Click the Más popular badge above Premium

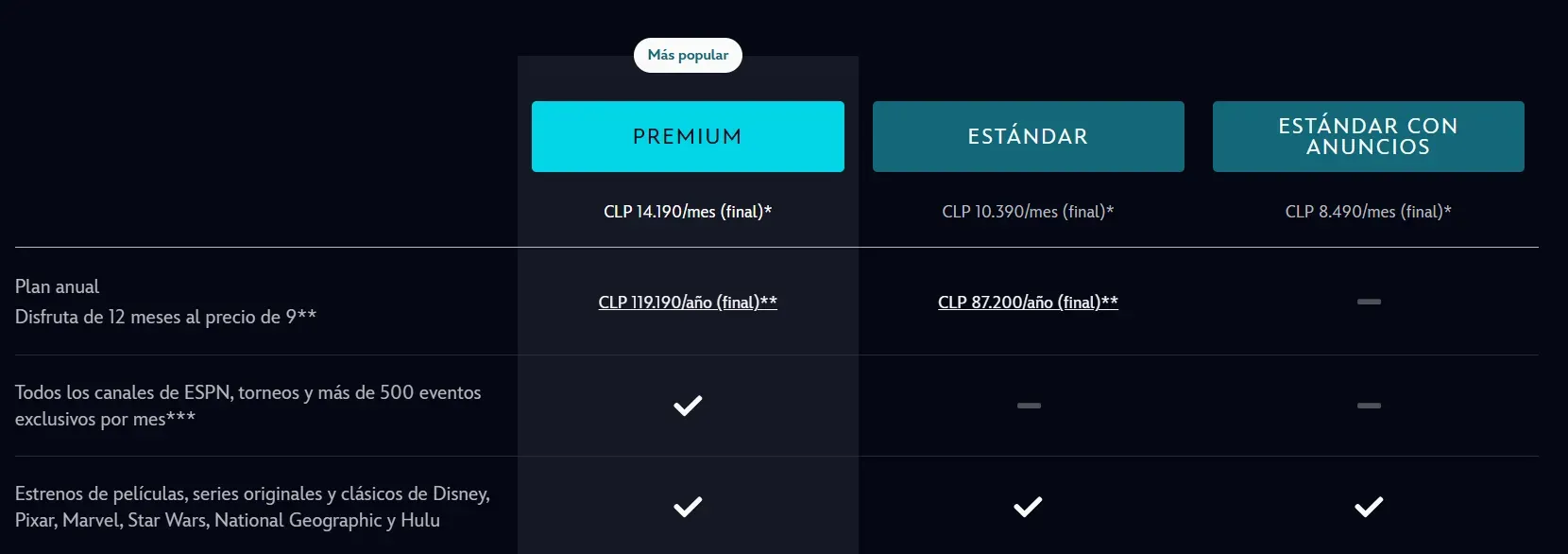point(688,55)
